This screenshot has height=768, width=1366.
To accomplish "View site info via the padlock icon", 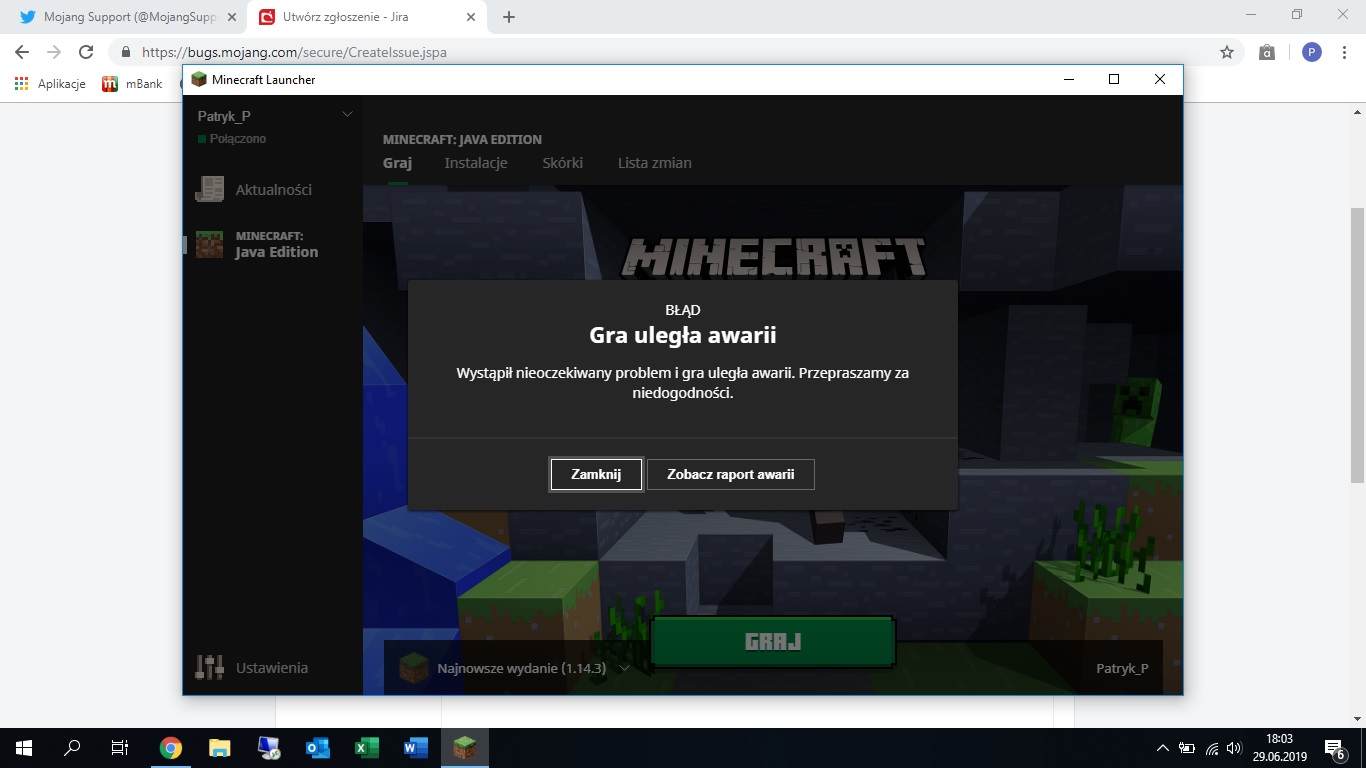I will click(126, 52).
